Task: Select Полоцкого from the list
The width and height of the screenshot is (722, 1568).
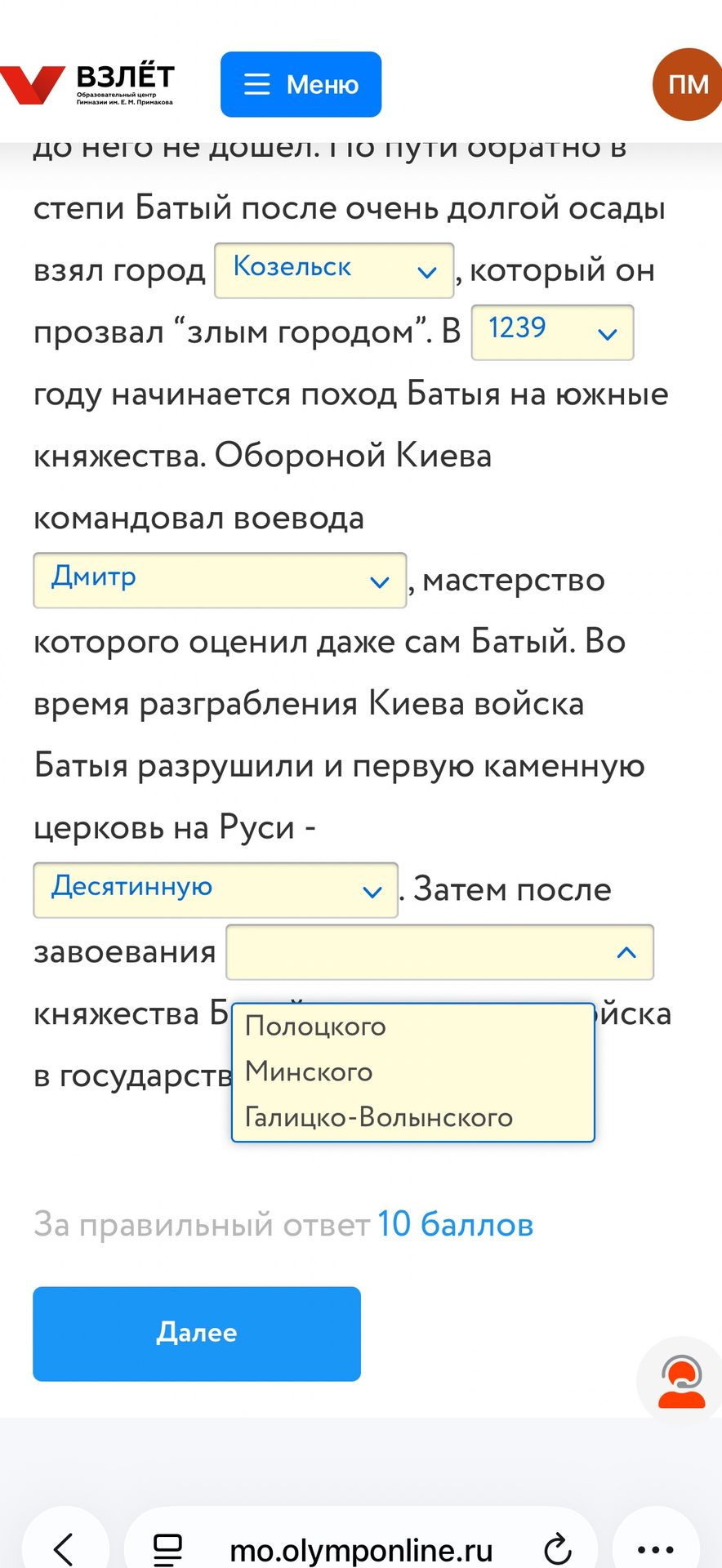Action: tap(315, 1027)
